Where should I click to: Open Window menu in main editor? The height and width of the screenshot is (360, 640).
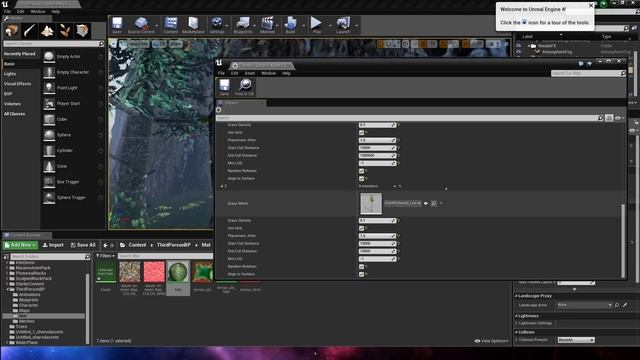point(38,11)
